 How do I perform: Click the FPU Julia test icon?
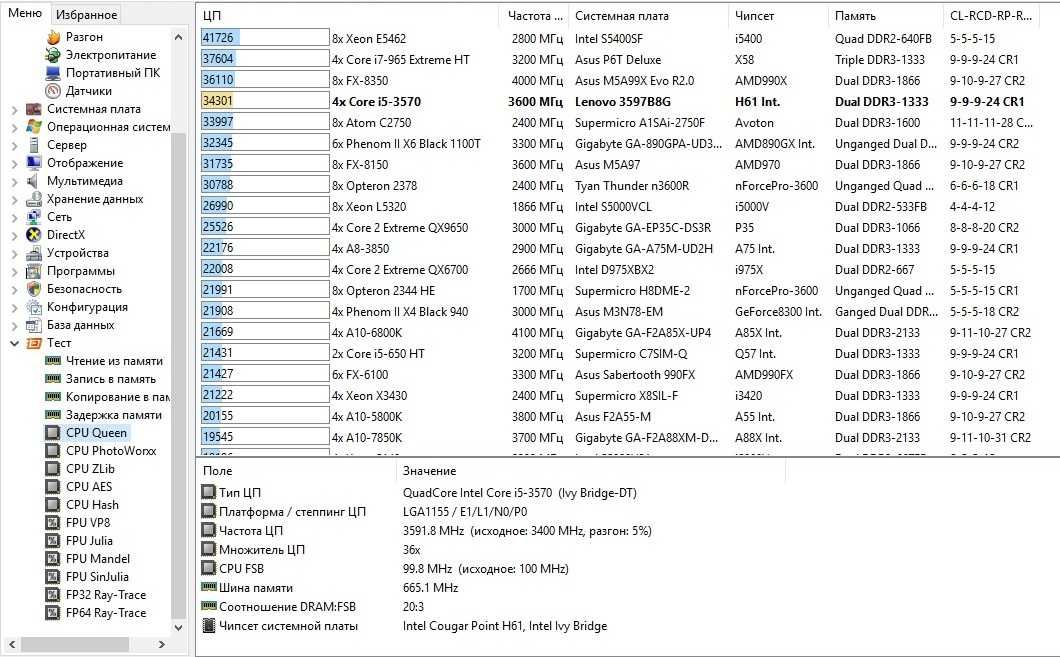click(x=53, y=541)
